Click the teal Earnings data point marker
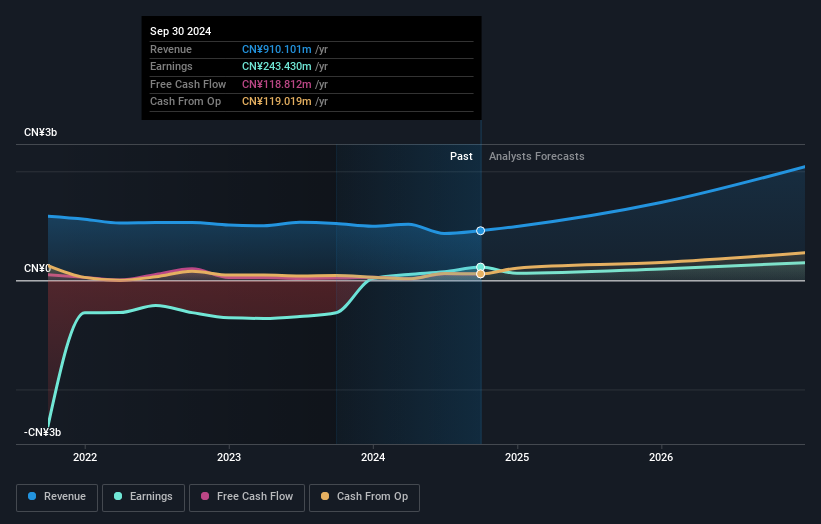Screen dimensions: 821x524 click(481, 267)
